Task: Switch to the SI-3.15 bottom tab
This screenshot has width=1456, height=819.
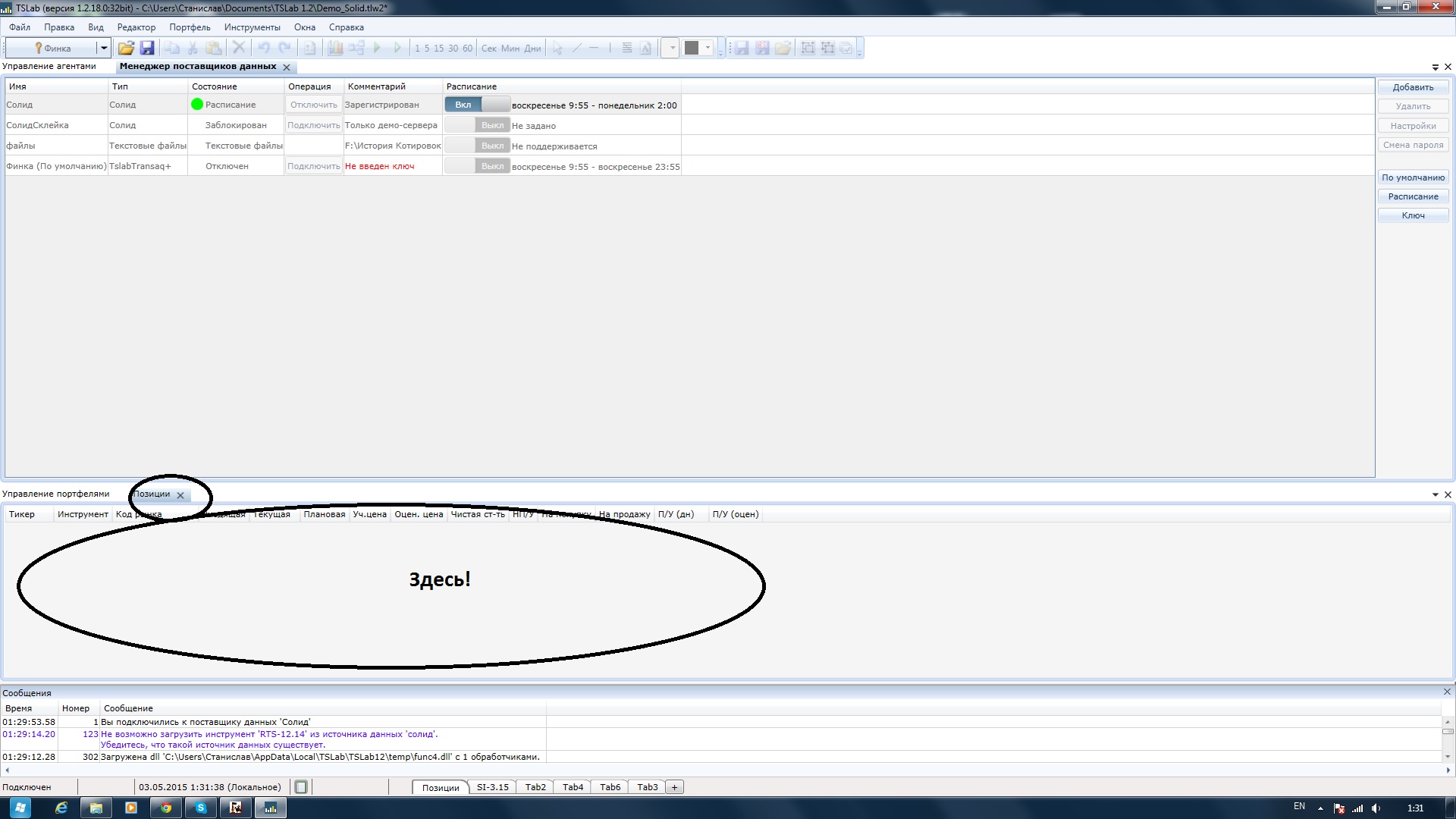Action: [492, 787]
